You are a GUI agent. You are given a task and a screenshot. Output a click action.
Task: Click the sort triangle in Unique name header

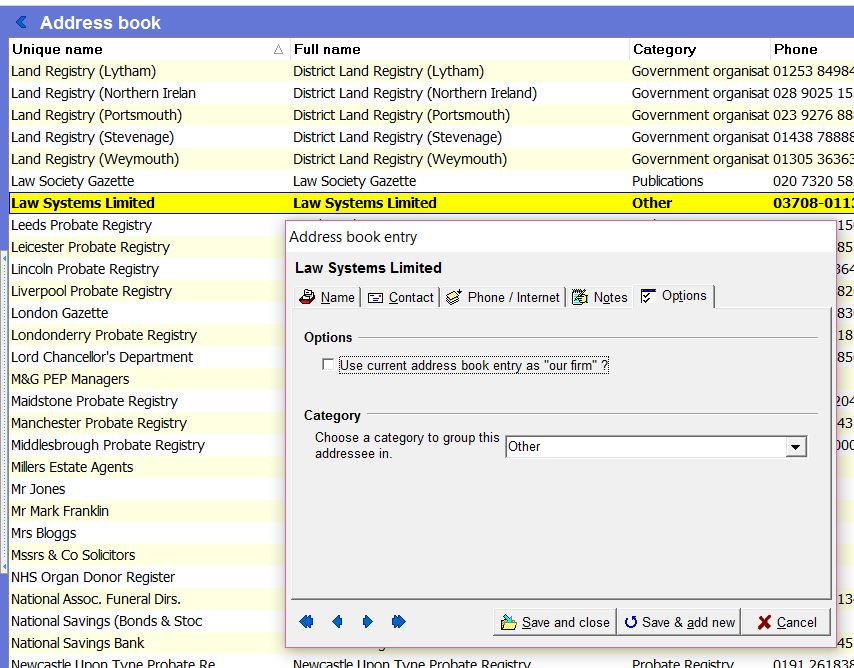278,49
